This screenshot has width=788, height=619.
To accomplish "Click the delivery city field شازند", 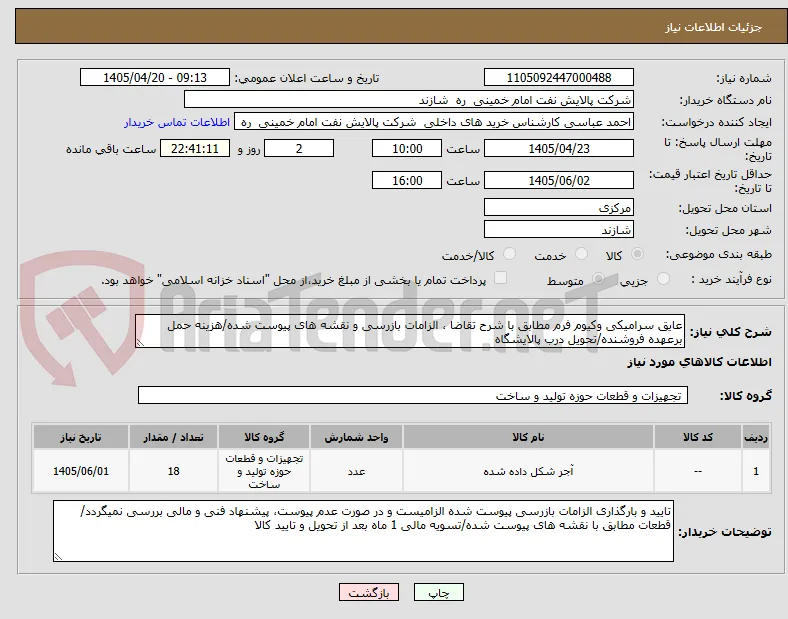I will pyautogui.click(x=558, y=230).
